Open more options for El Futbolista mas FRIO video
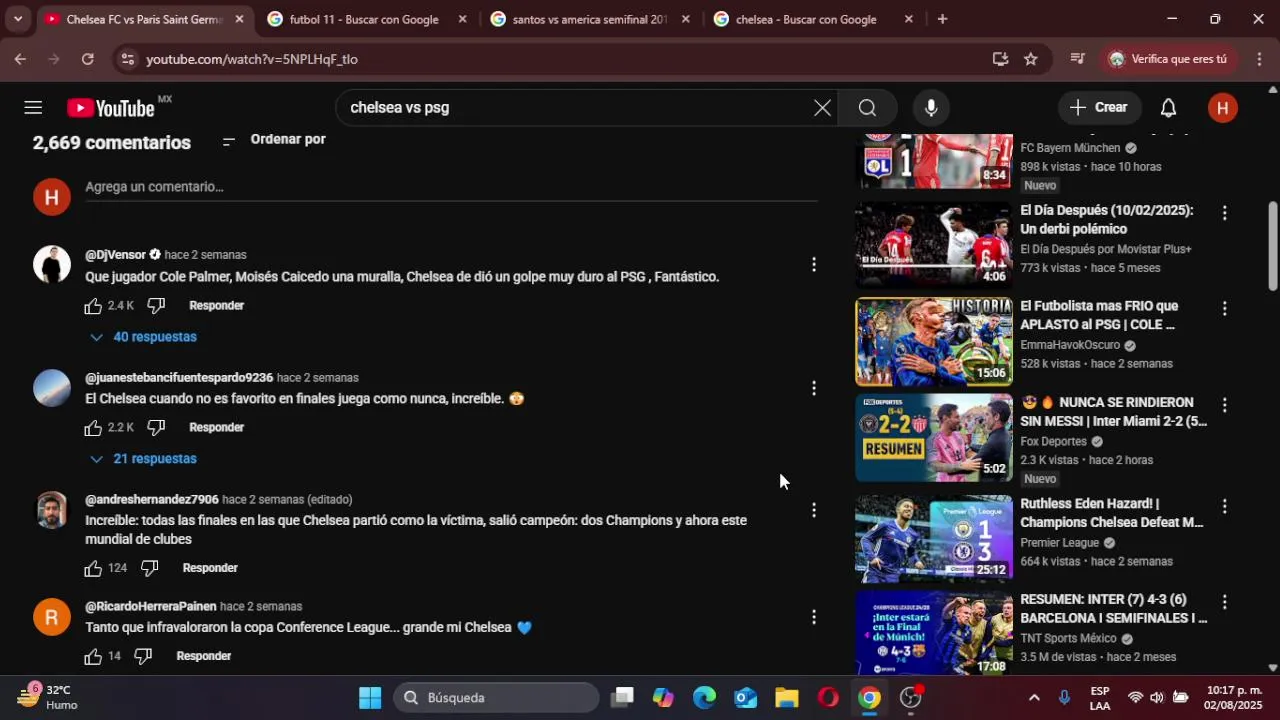Screen dimensions: 1280x720 (x=1224, y=309)
